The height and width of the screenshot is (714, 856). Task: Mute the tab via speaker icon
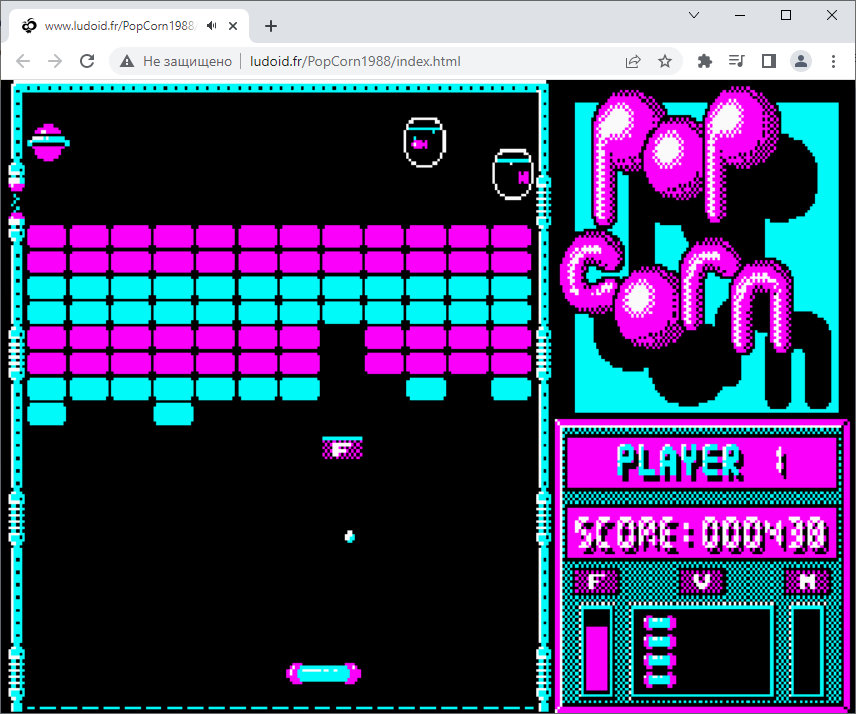[x=212, y=26]
